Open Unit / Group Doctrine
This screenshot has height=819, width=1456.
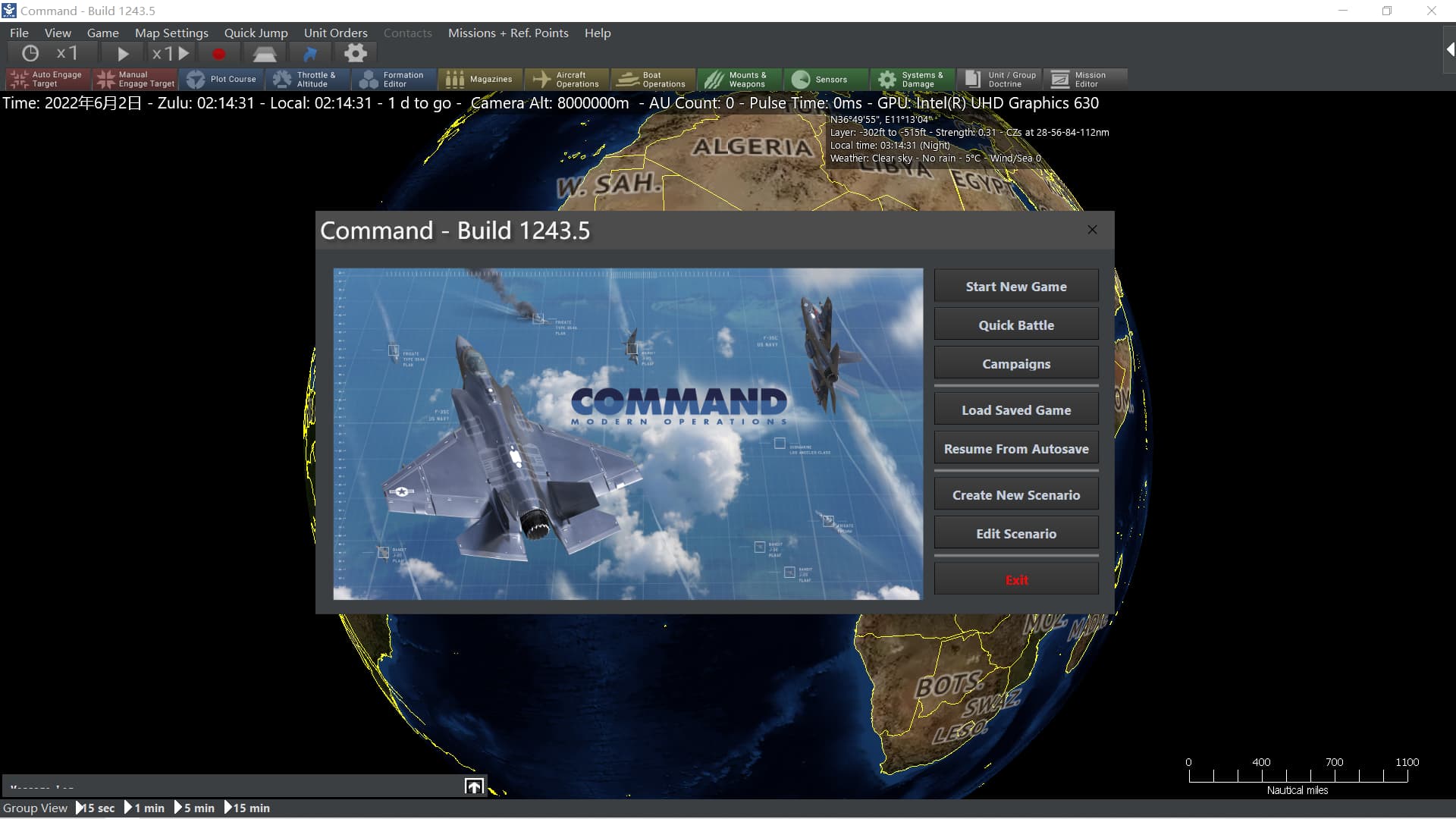tap(999, 79)
